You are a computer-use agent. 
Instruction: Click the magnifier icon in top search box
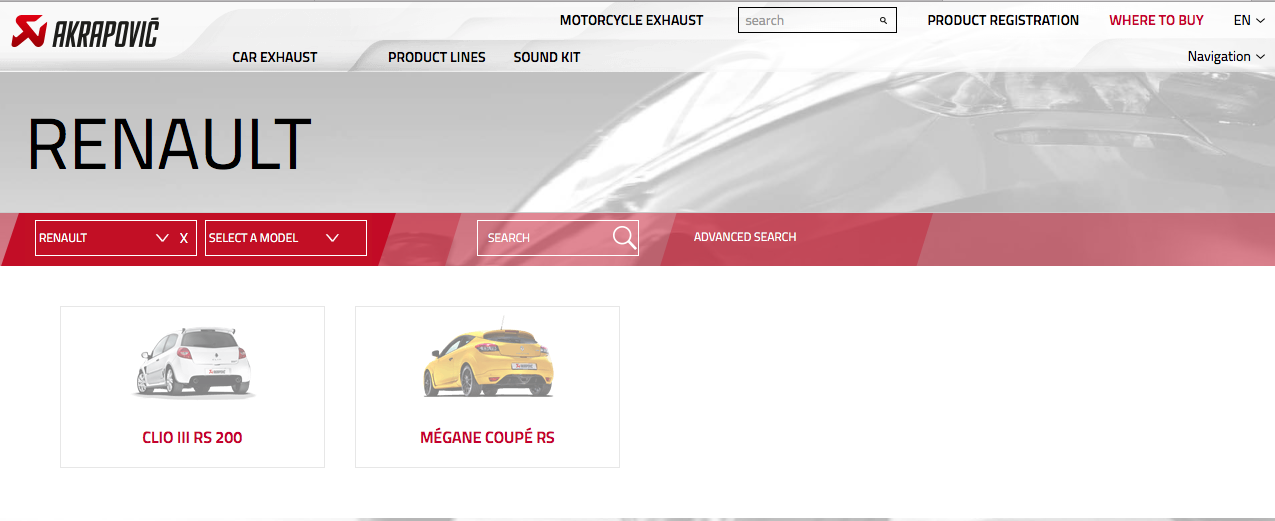click(883, 21)
